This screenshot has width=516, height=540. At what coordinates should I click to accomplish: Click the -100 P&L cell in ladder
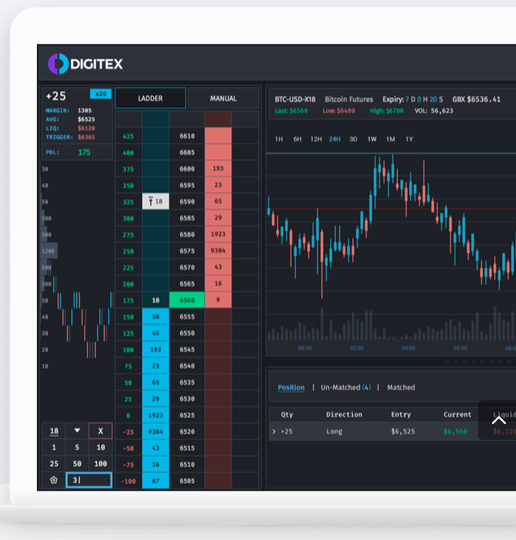pyautogui.click(x=128, y=481)
